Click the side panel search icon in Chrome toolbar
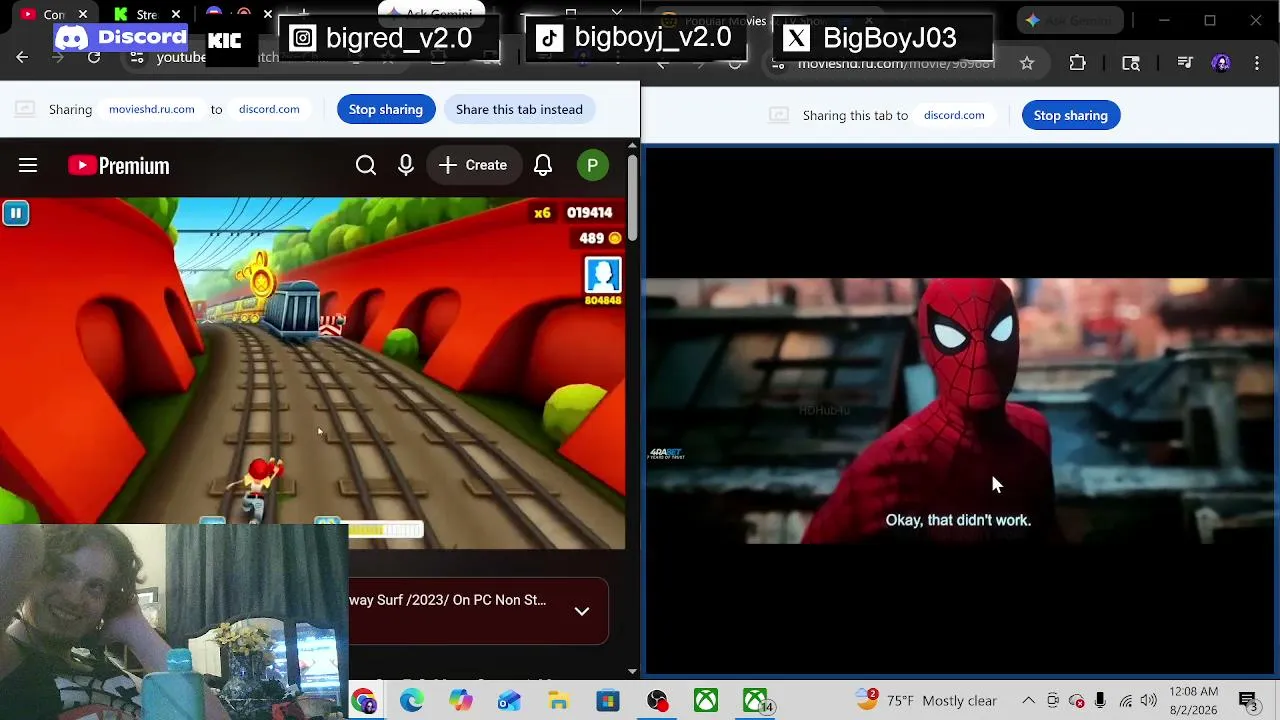Viewport: 1280px width, 720px height. click(1131, 63)
